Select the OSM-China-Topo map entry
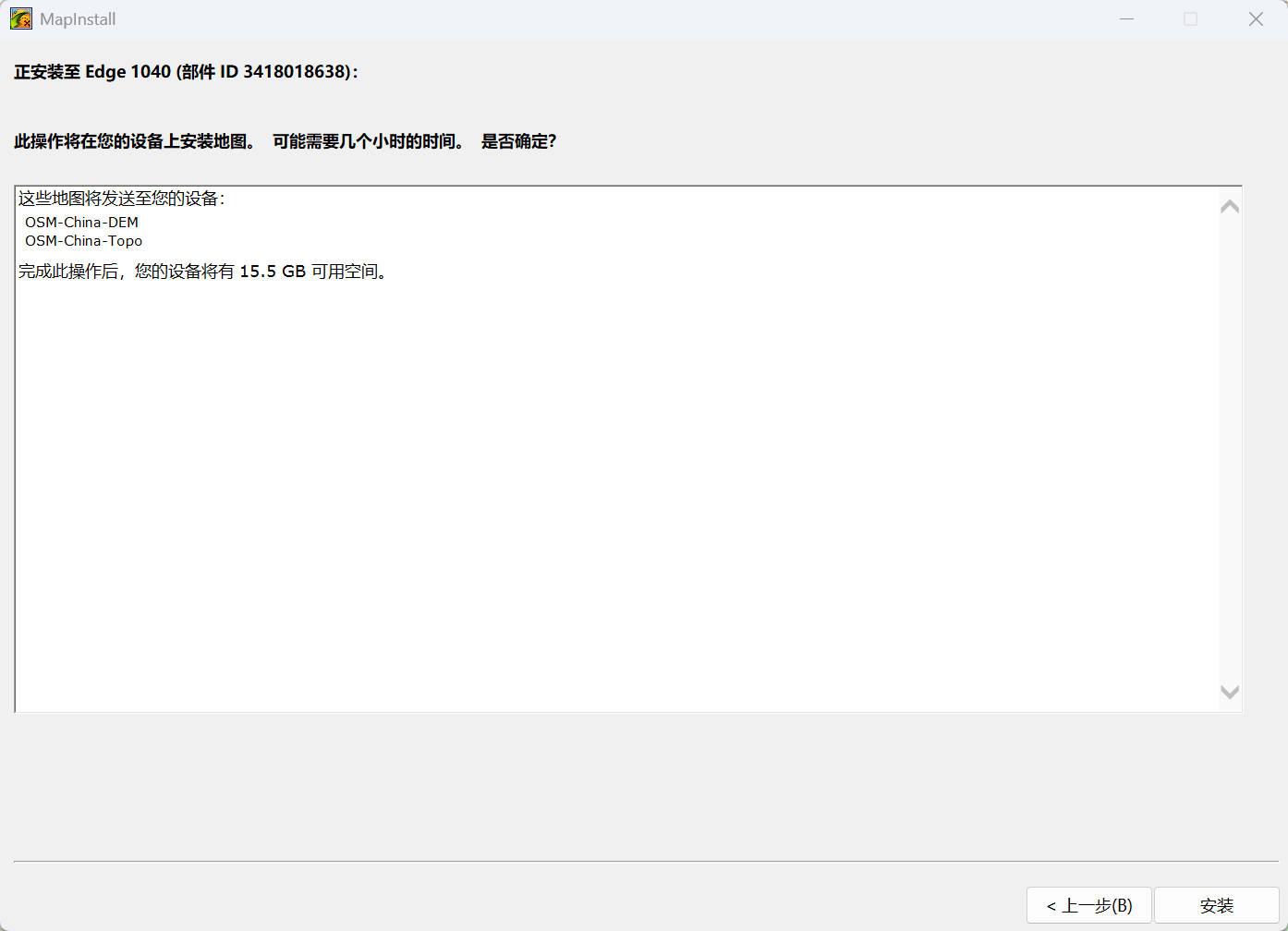The width and height of the screenshot is (1288, 931). (x=83, y=241)
